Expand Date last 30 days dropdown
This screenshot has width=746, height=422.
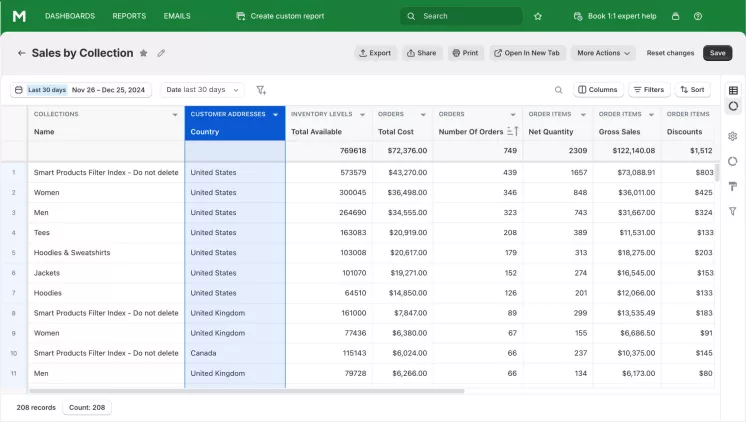click(x=202, y=89)
